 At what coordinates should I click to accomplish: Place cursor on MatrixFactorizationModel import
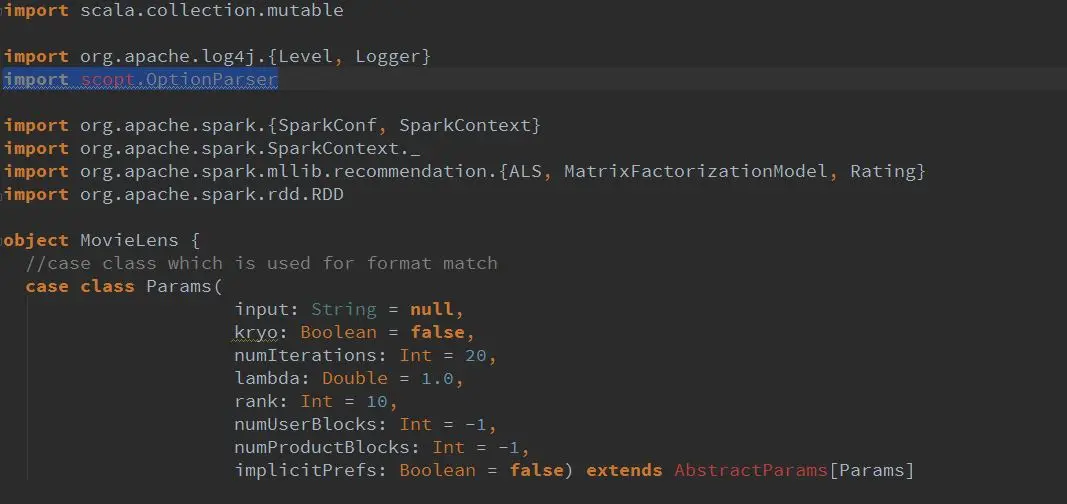696,171
